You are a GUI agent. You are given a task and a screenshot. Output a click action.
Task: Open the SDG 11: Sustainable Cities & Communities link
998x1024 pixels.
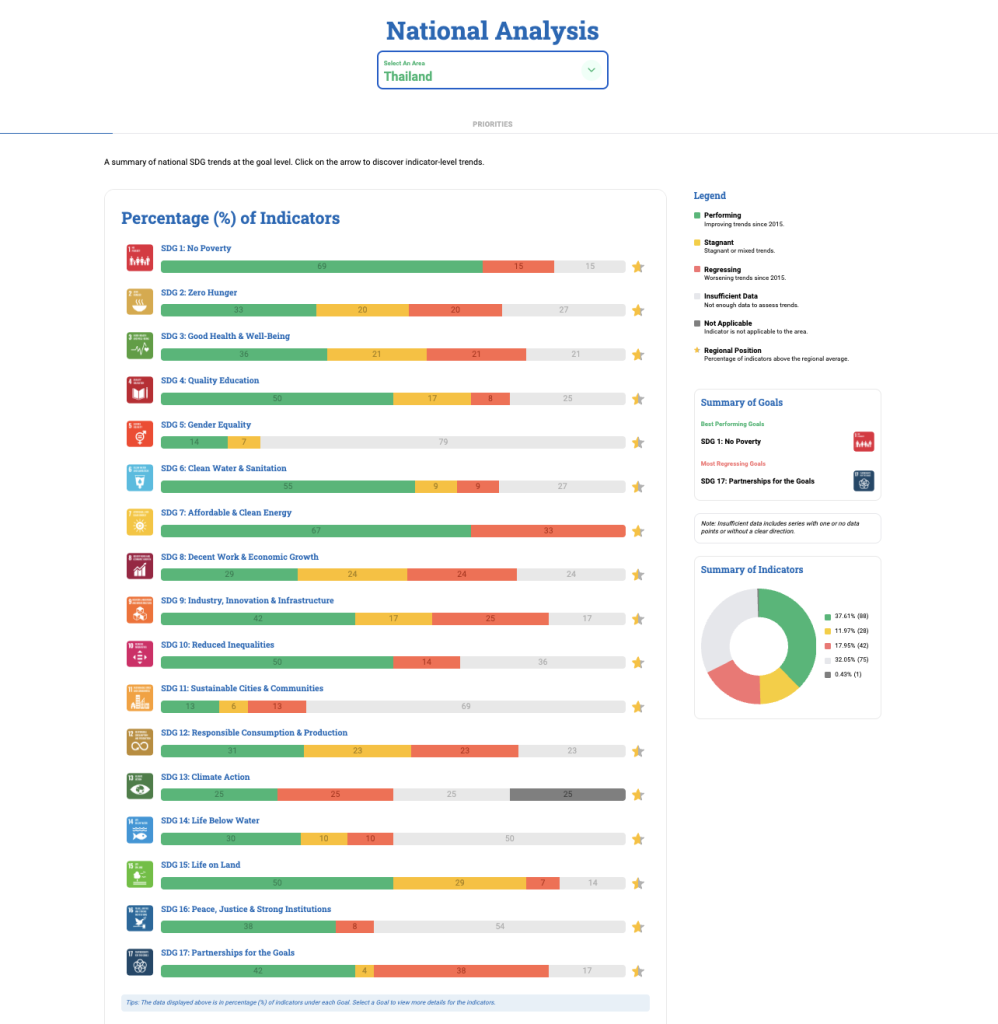coord(242,688)
